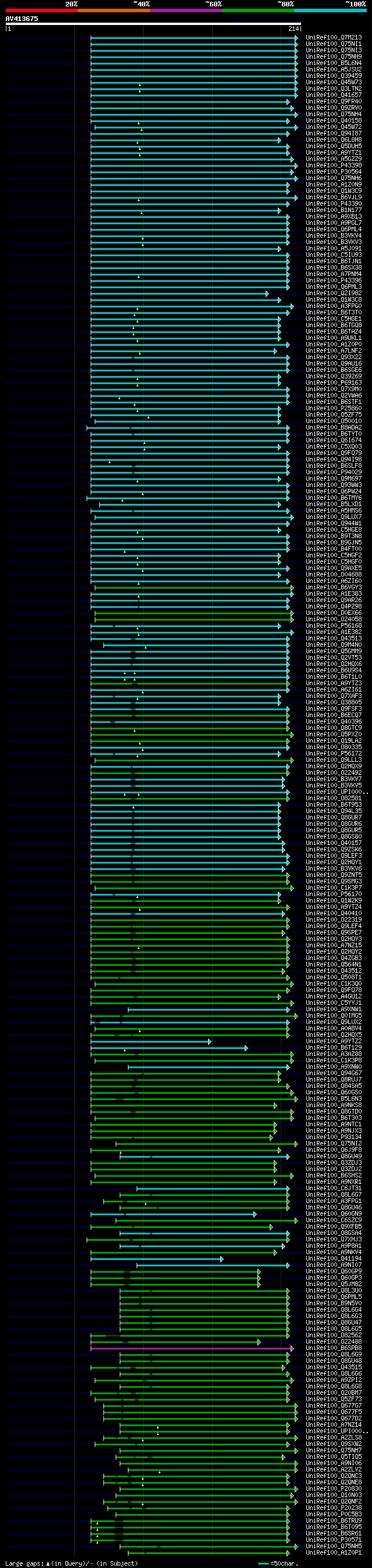The width and height of the screenshot is (372, 1568).
Task: Select the UniRef100_Q2VT53 label
Action: [x=334, y=657]
